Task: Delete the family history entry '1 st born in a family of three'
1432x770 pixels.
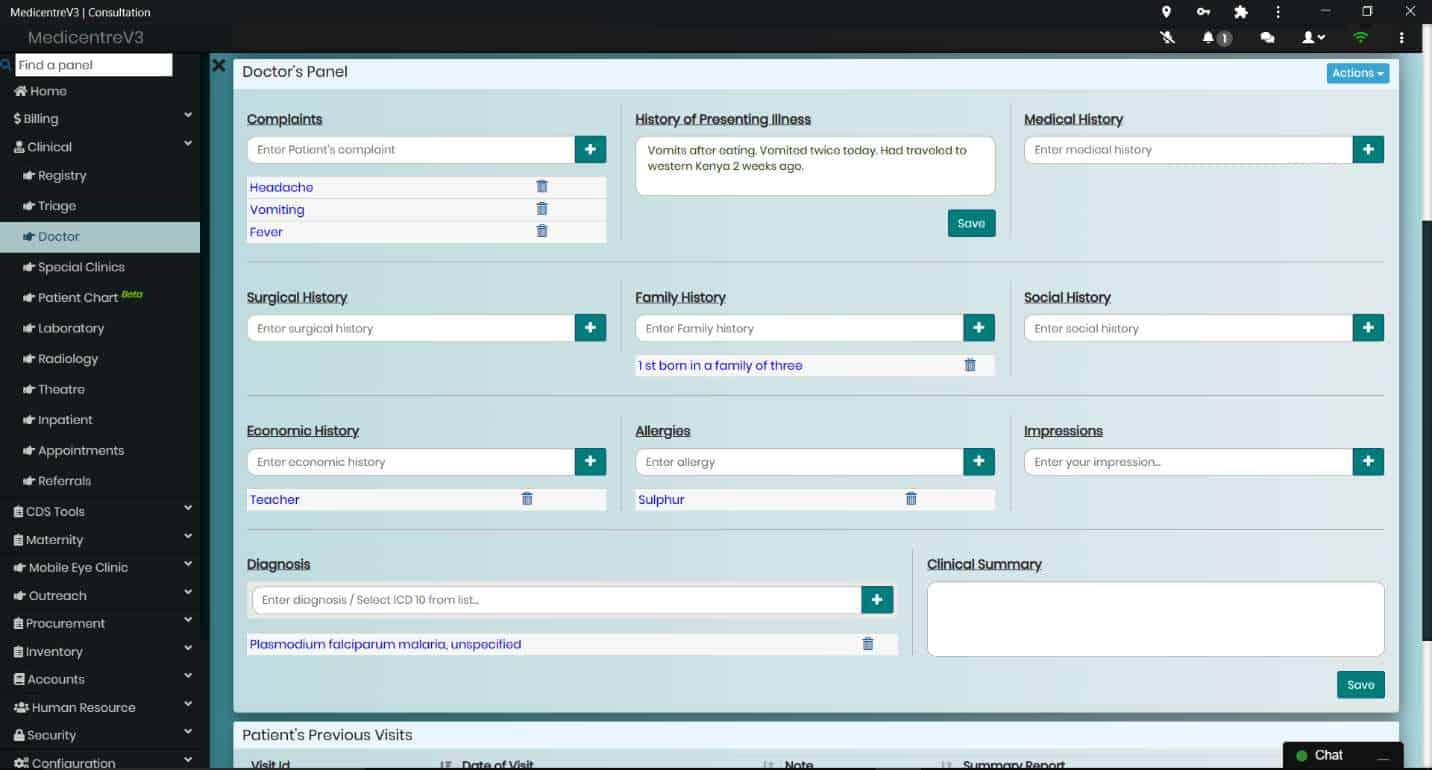Action: tap(970, 365)
